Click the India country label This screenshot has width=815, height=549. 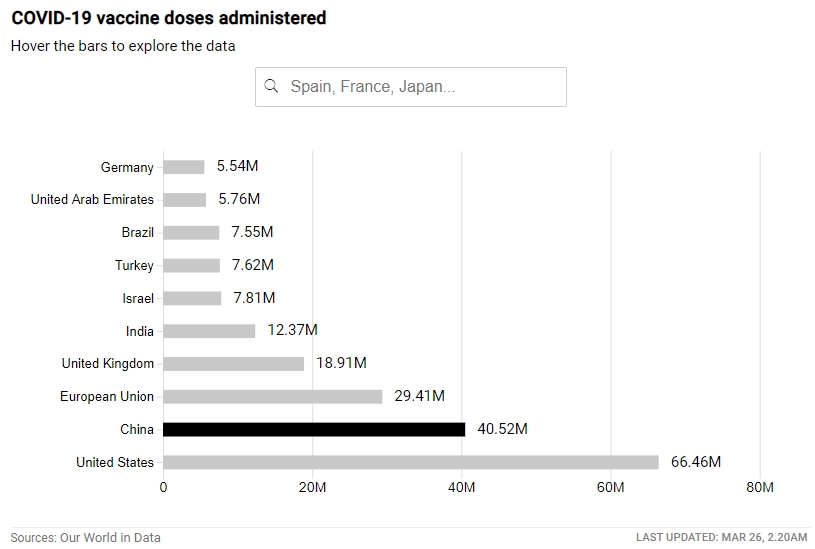pos(140,331)
